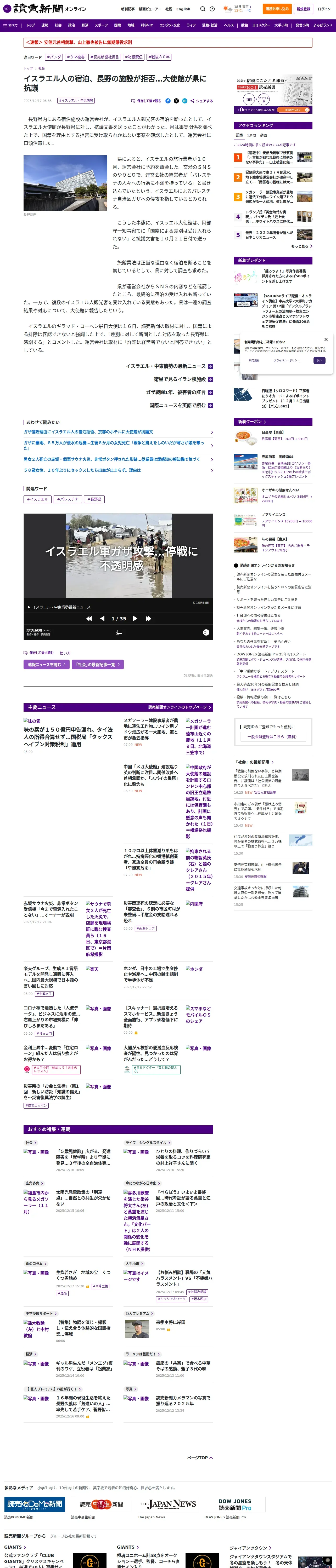This screenshot has width=336, height=1568.
Task: Click the 新規登録 button
Action: 303,9
